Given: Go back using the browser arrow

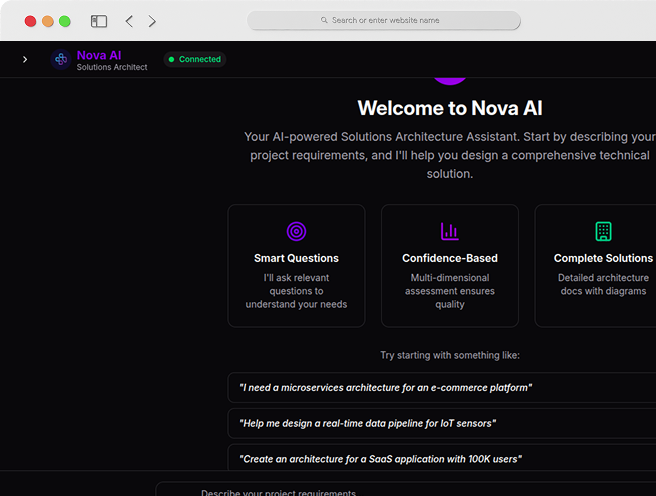Looking at the screenshot, I should [x=129, y=21].
